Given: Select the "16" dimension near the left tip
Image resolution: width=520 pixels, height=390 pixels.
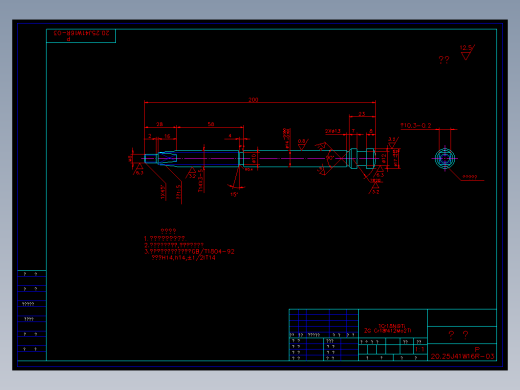Looking at the screenshot, I should point(167,136).
